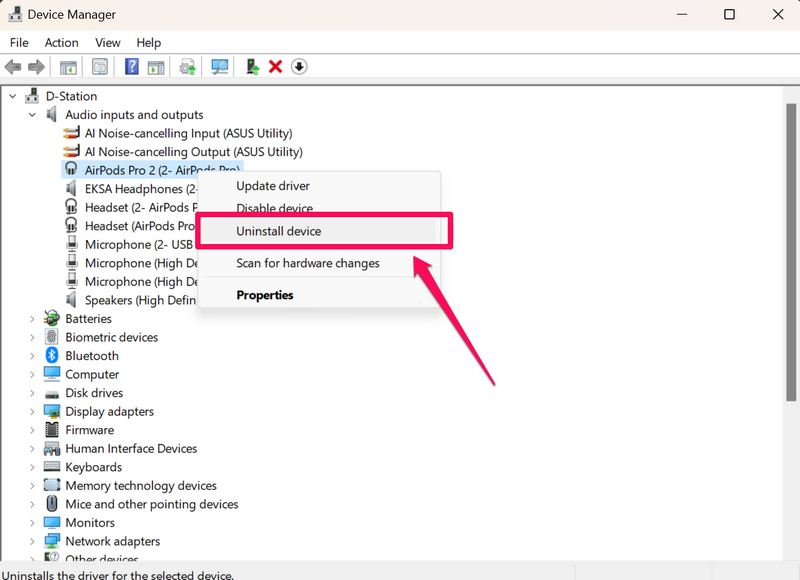Open the View menu
The image size is (800, 580).
[108, 43]
